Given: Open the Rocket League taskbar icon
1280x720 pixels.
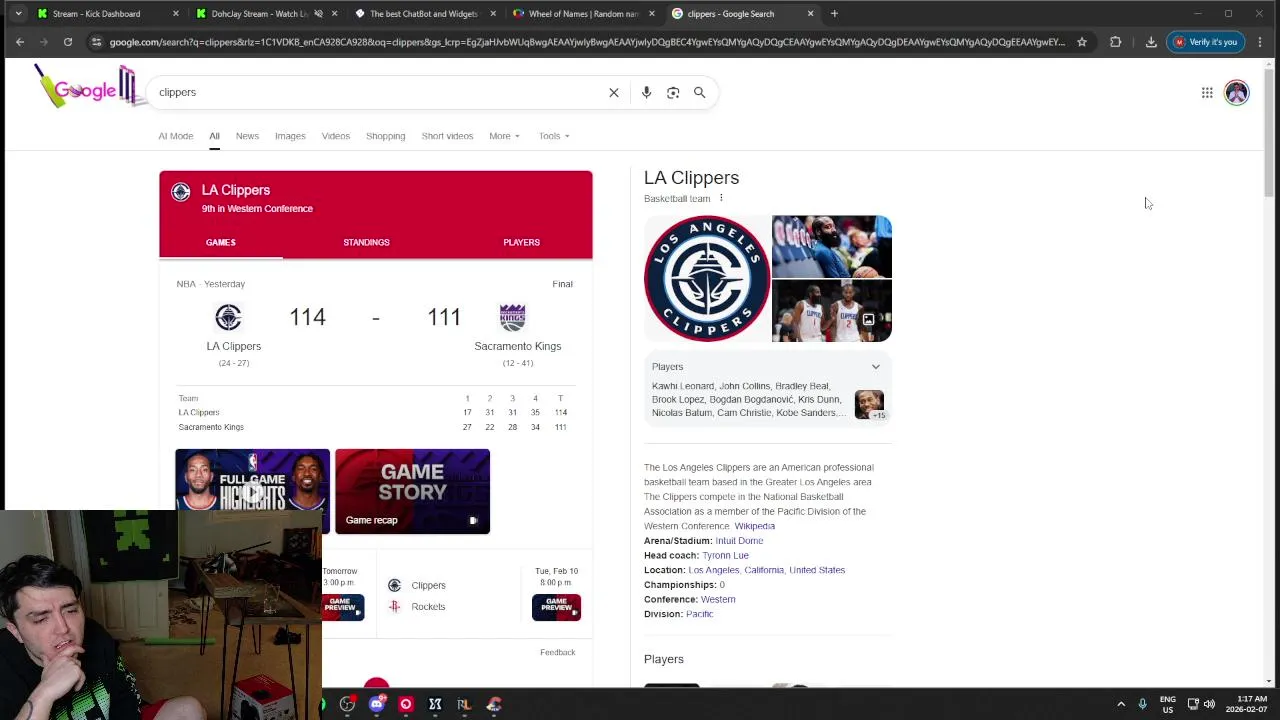Looking at the screenshot, I should point(464,704).
